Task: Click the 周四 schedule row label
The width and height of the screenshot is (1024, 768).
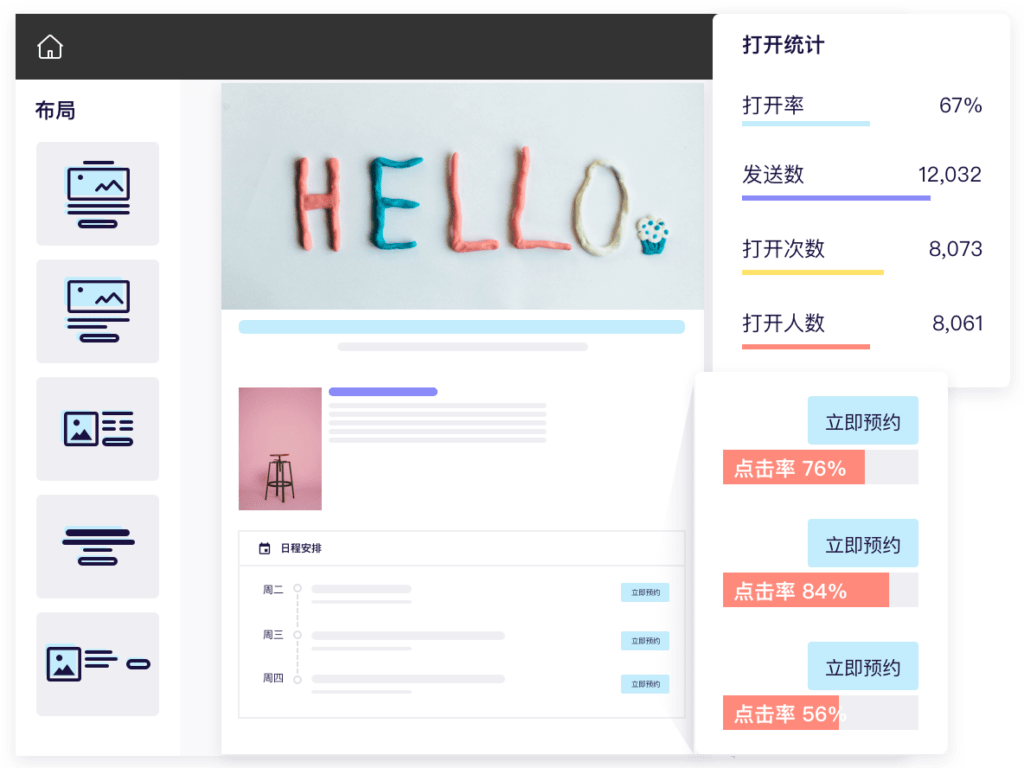Action: pos(273,679)
